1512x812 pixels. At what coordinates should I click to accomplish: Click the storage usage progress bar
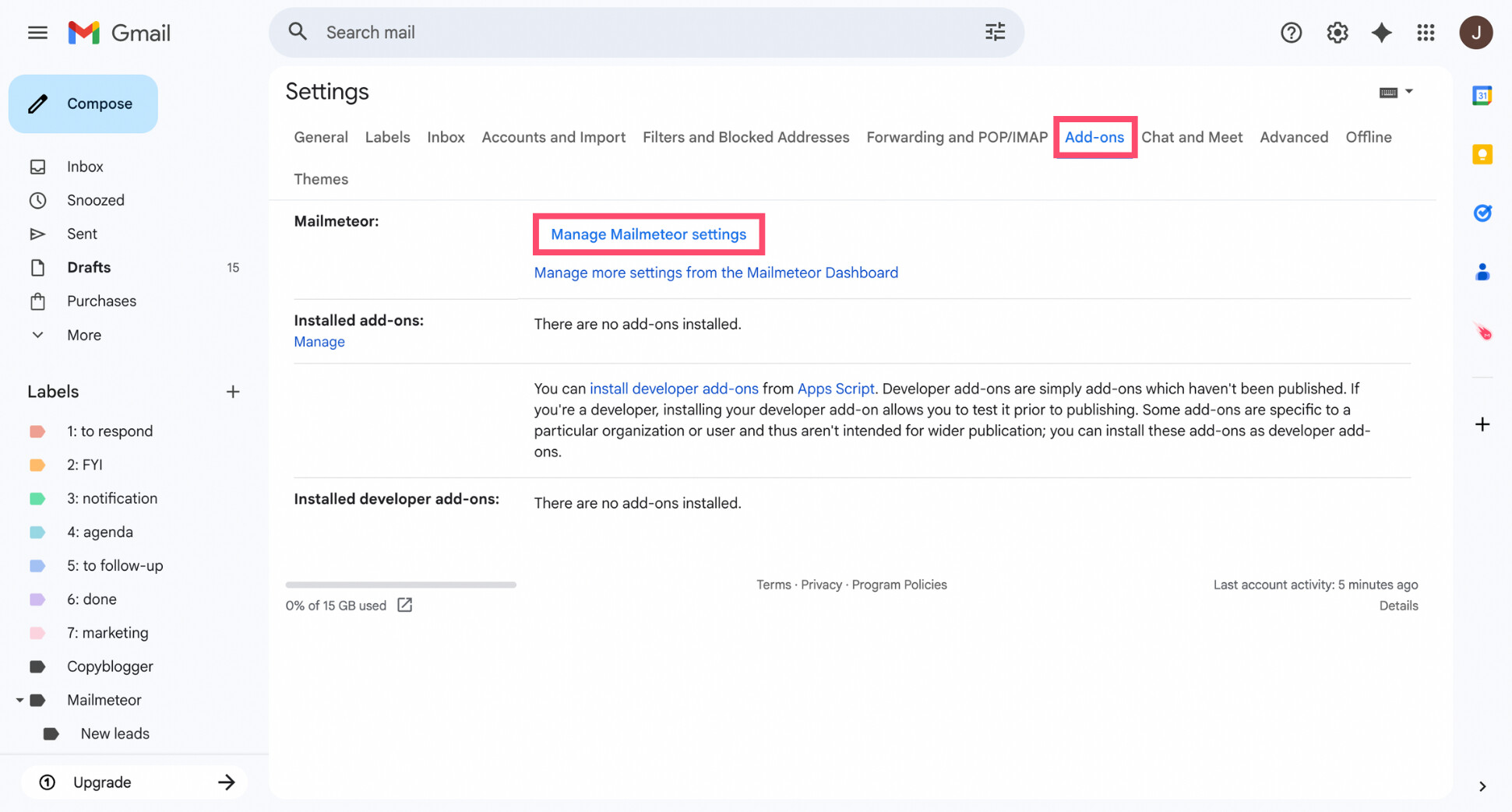400,584
